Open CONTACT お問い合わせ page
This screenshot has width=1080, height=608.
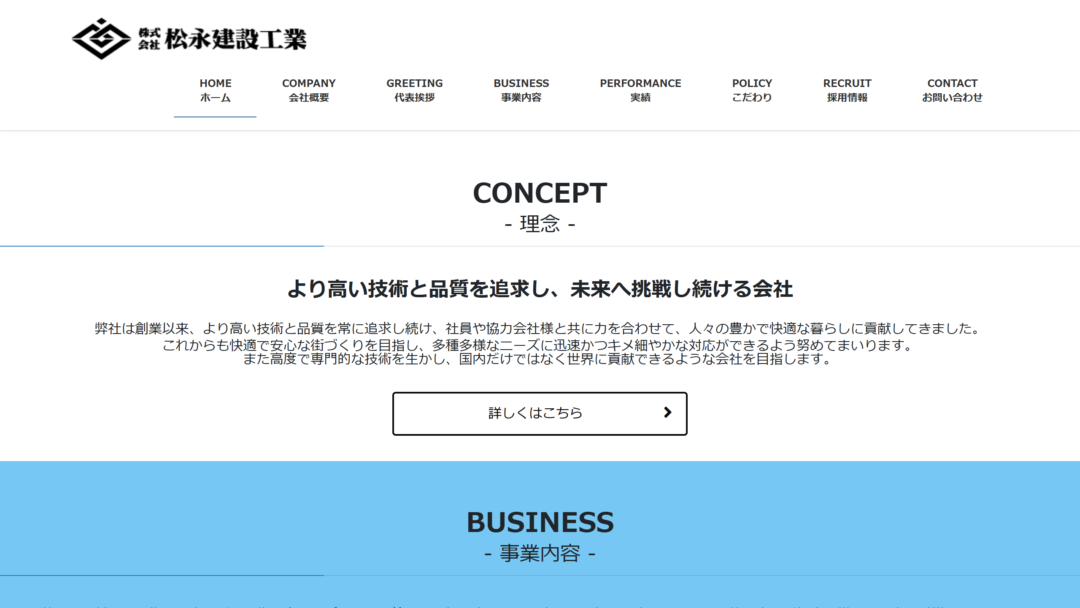click(952, 90)
